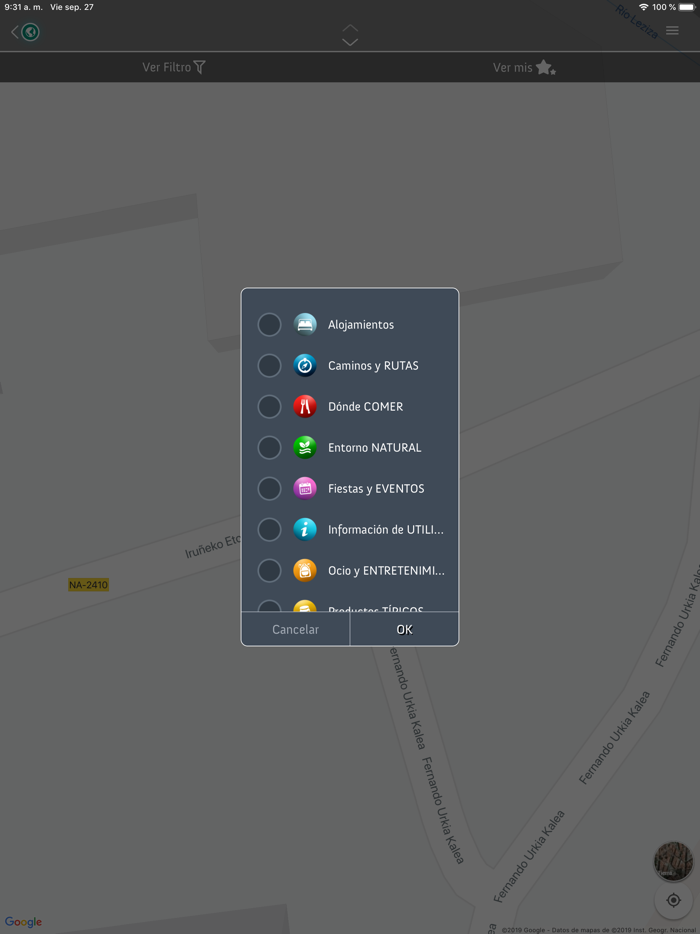Click the Dónde COMER fork-and-knife icon
This screenshot has width=700, height=934.
305,407
